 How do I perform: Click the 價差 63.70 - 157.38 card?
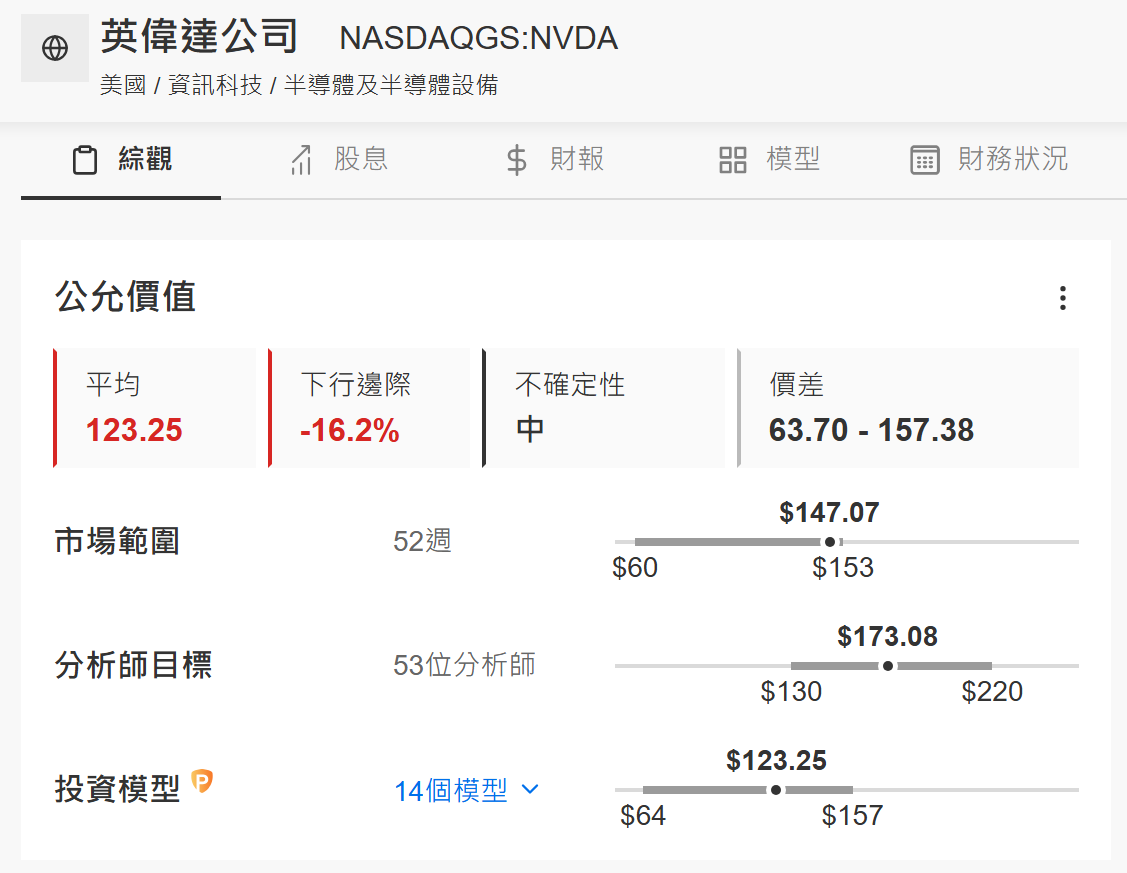(908, 408)
